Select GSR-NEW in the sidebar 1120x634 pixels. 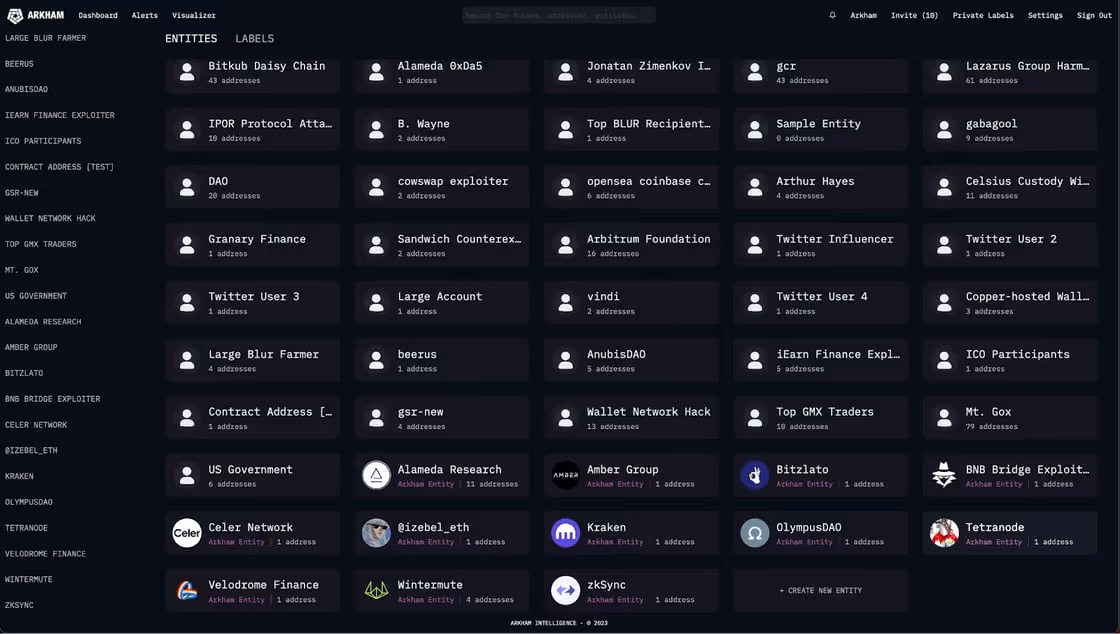tap(22, 193)
